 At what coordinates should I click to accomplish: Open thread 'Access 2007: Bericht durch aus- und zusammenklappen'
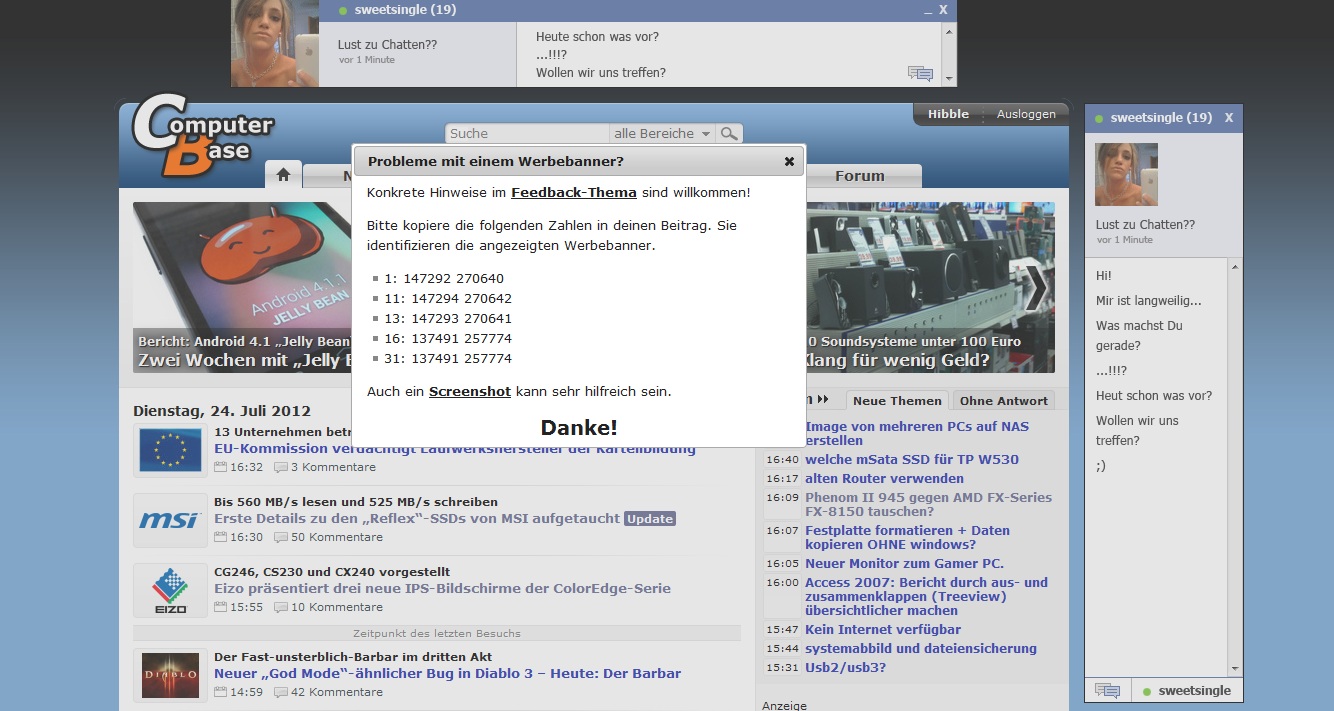[x=926, y=596]
